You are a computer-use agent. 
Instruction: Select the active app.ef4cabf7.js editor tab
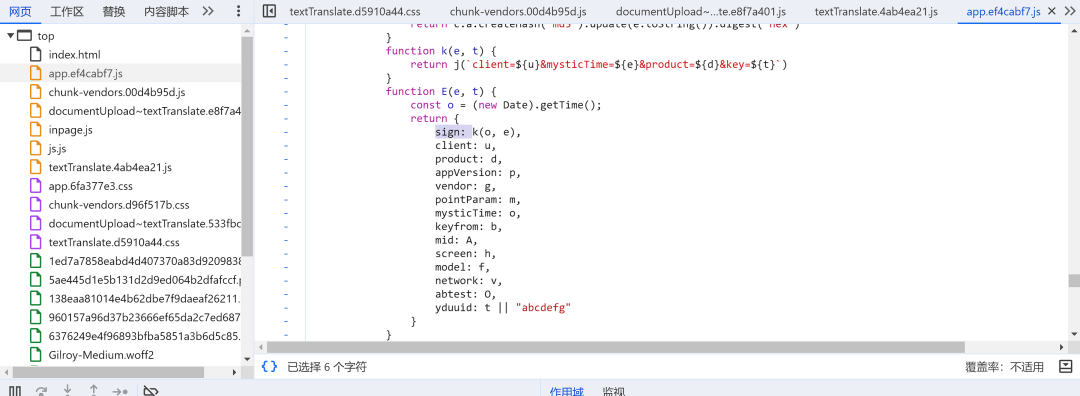coord(1003,11)
